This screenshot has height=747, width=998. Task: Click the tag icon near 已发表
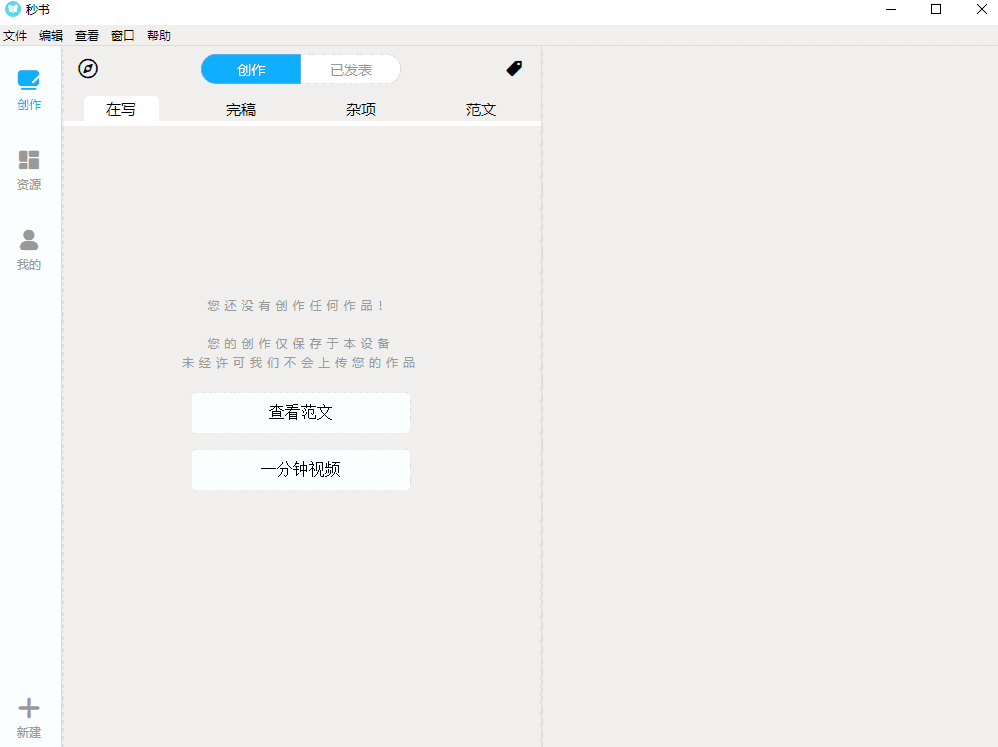coord(514,69)
